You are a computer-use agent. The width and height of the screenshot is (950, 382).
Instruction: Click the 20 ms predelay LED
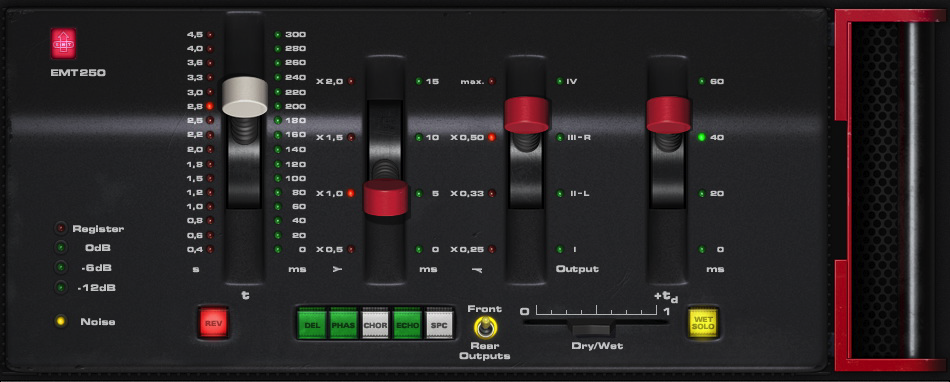pyautogui.click(x=702, y=194)
